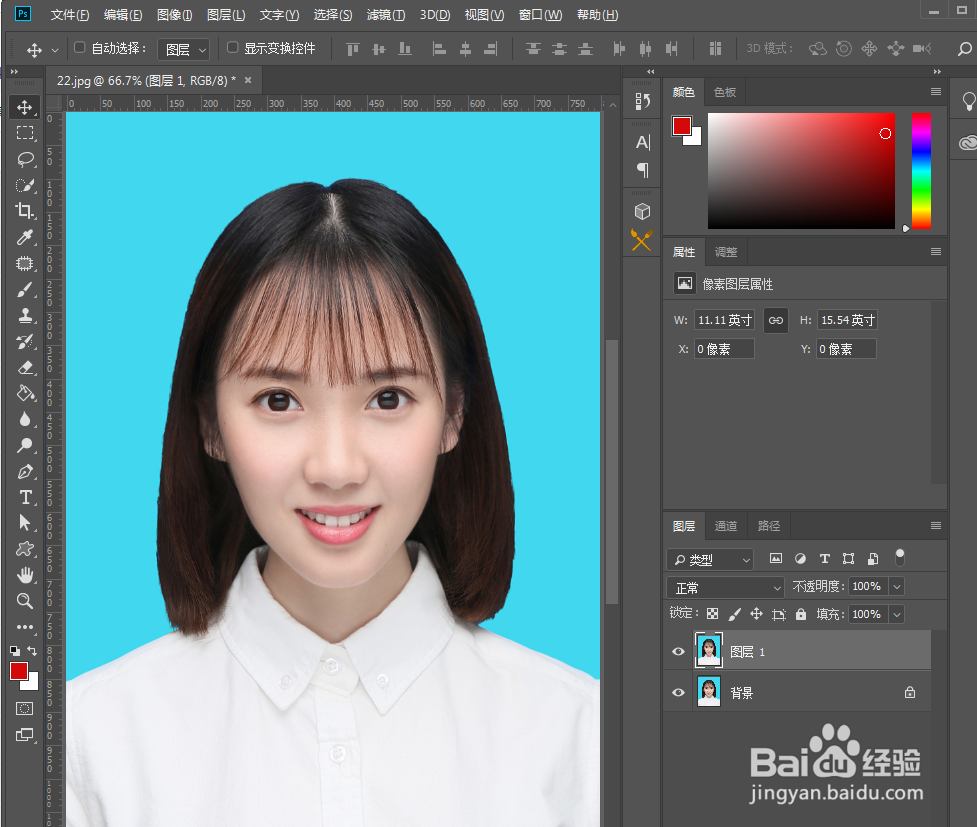The width and height of the screenshot is (977, 827).
Task: Select the Quick Selection tool
Action: pos(25,185)
